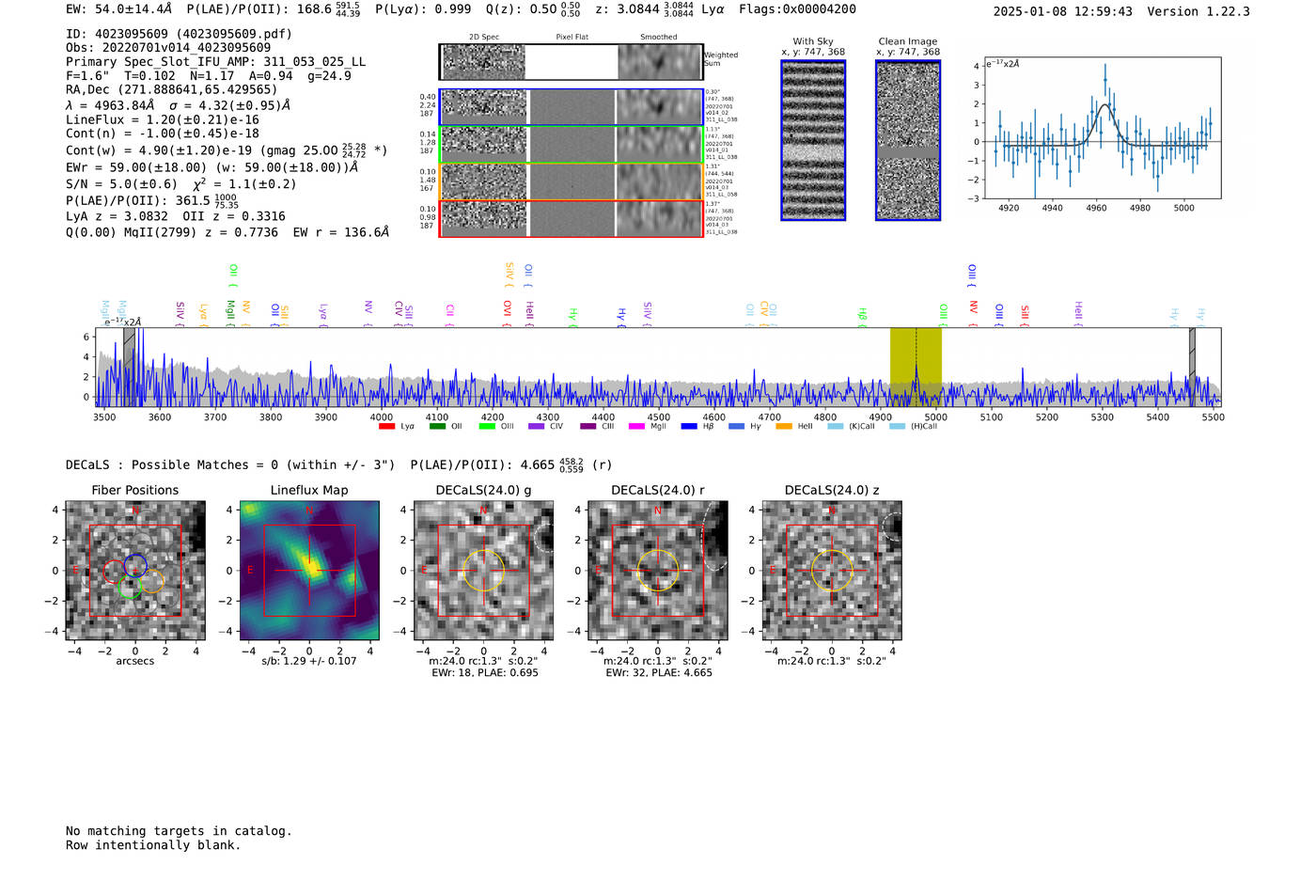The height and width of the screenshot is (896, 1316).
Task: Open the Fiber Positions thumbnail
Action: coord(135,571)
